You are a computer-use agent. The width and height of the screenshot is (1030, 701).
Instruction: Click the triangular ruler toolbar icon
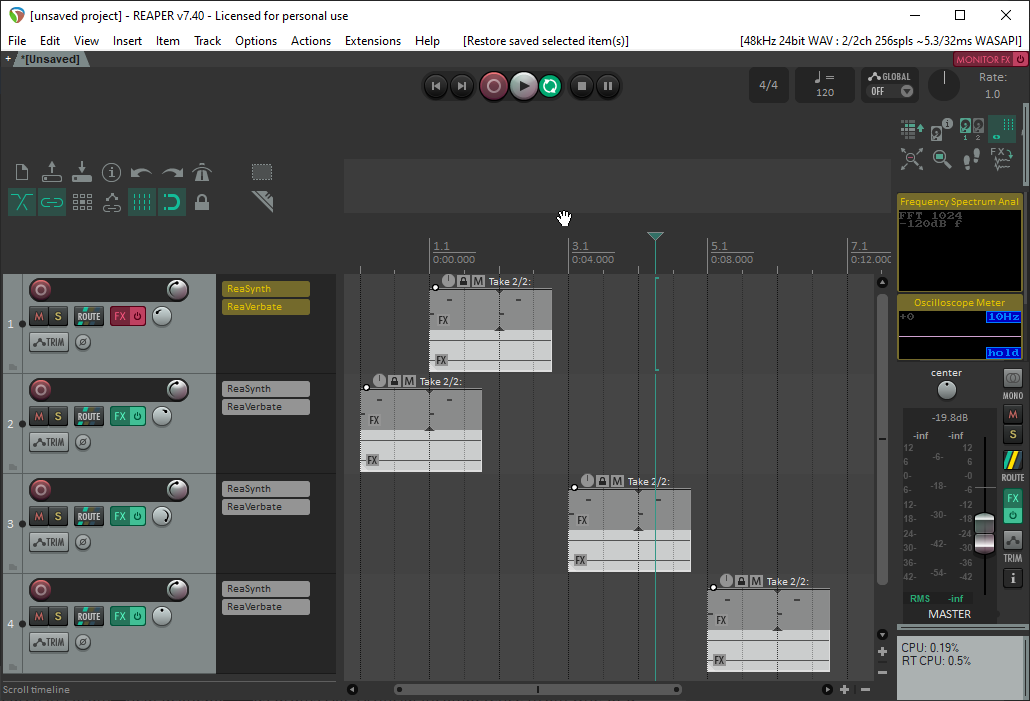tap(262, 202)
